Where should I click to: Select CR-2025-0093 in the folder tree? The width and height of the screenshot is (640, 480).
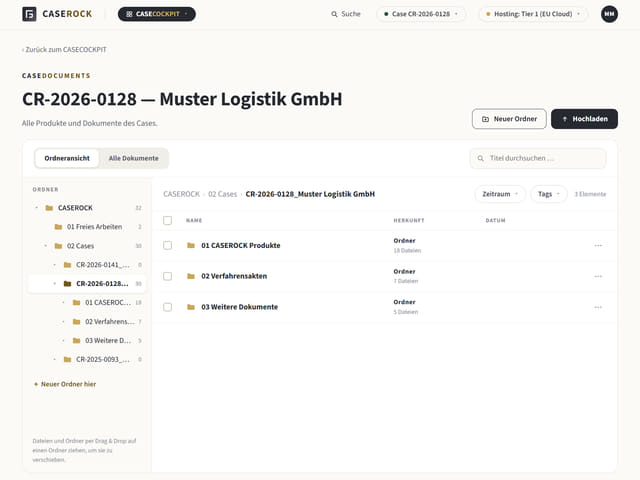coord(102,359)
